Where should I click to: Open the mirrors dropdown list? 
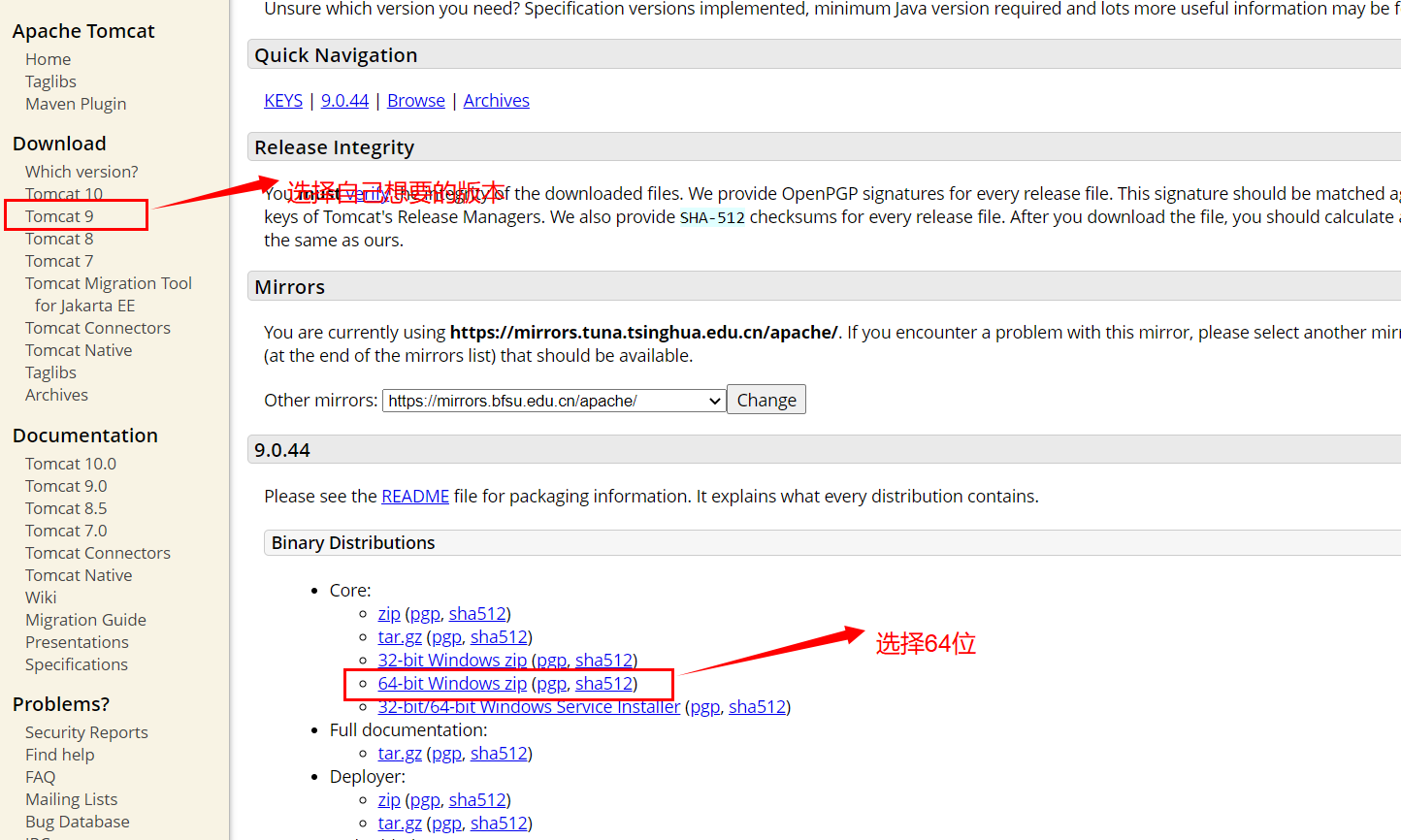point(554,401)
